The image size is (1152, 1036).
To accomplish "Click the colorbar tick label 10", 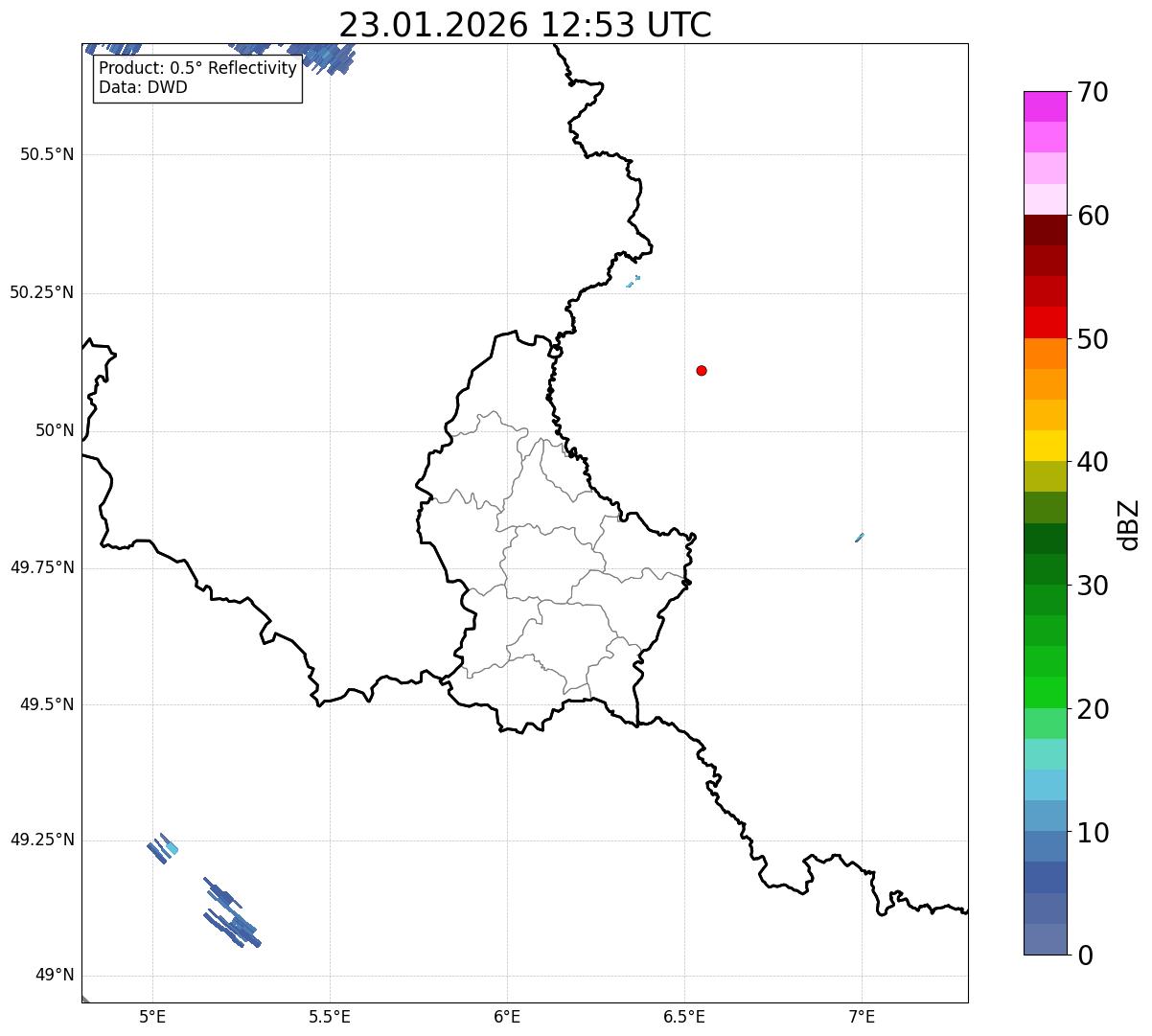I will [x=1093, y=833].
